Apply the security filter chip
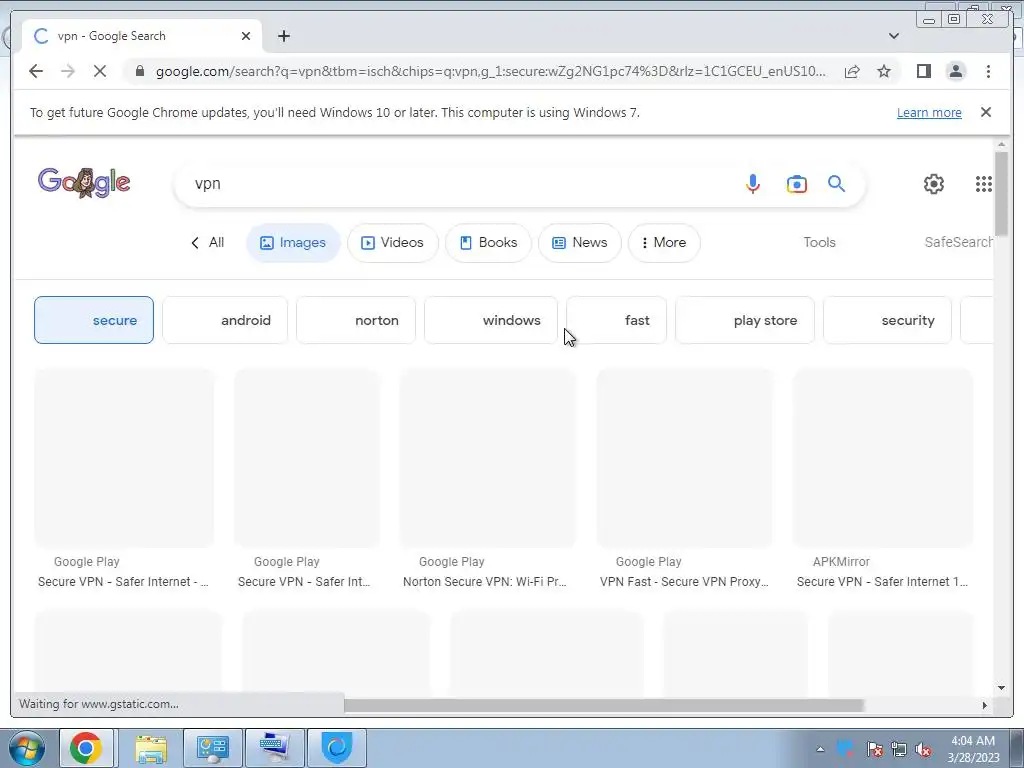This screenshot has width=1024, height=768. point(888,320)
